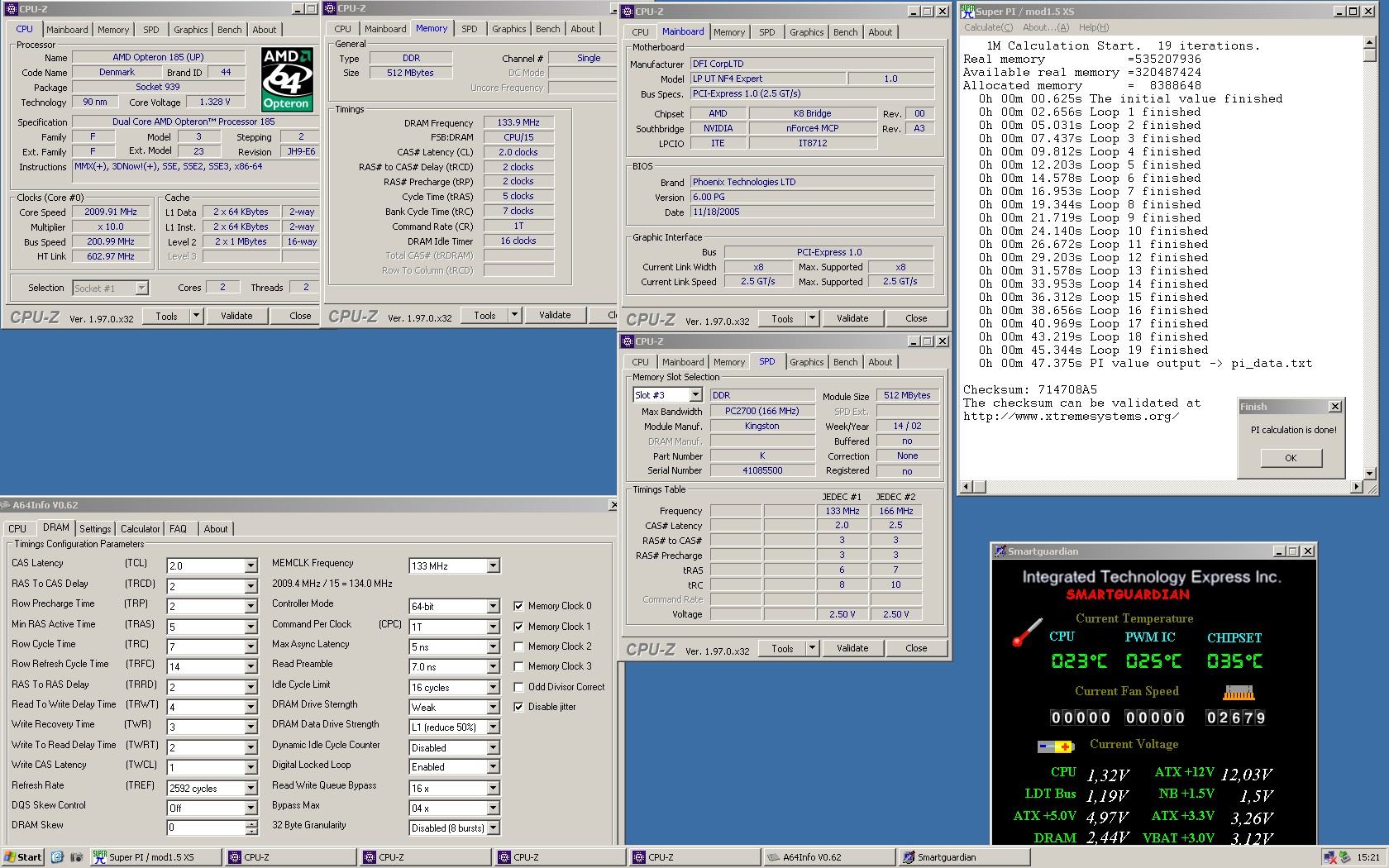Click the CPU-Z icon in Mainboard window title
The width and height of the screenshot is (1389, 868).
coord(628,12)
